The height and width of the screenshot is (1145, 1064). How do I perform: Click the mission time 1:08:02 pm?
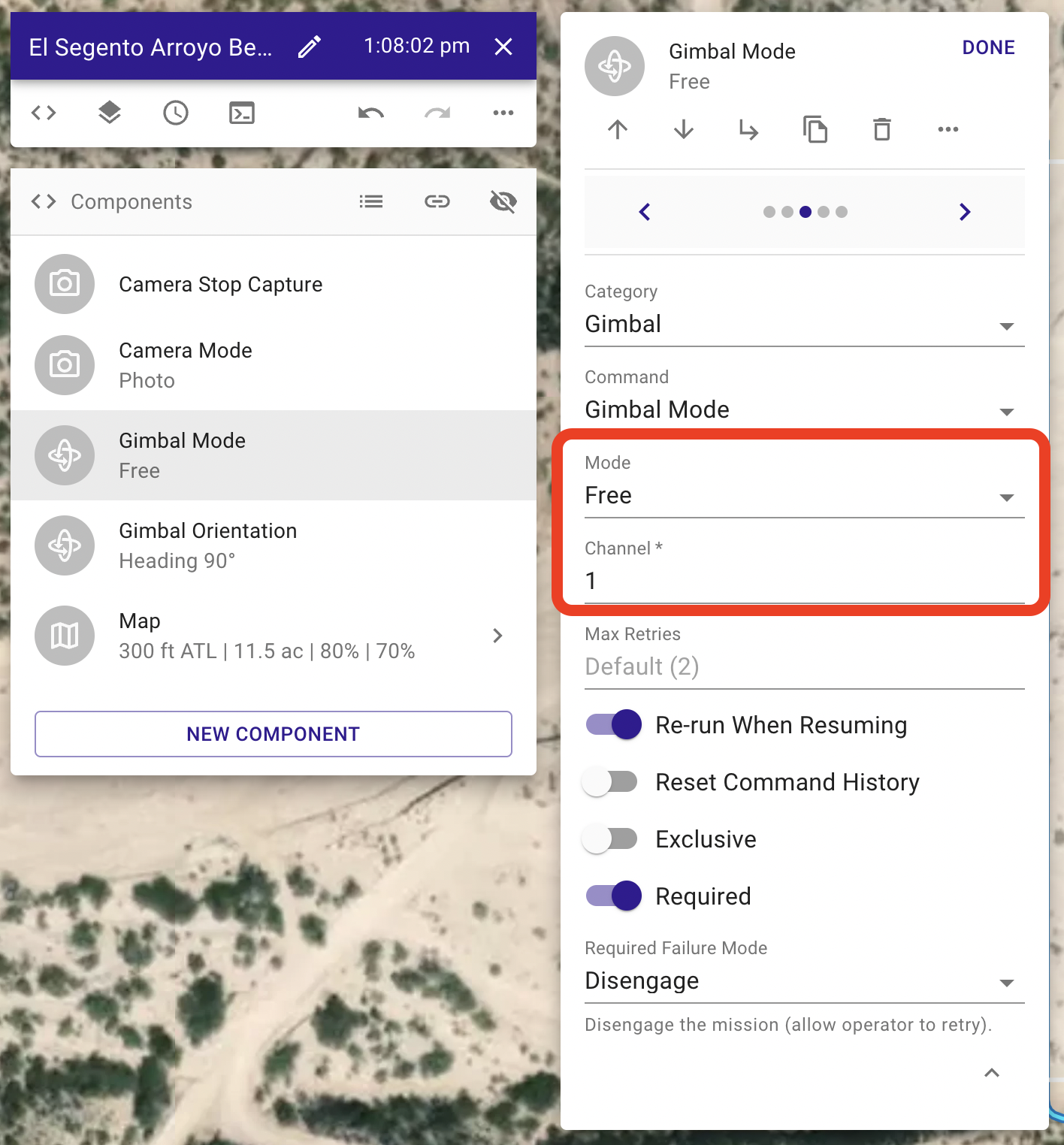pos(417,46)
